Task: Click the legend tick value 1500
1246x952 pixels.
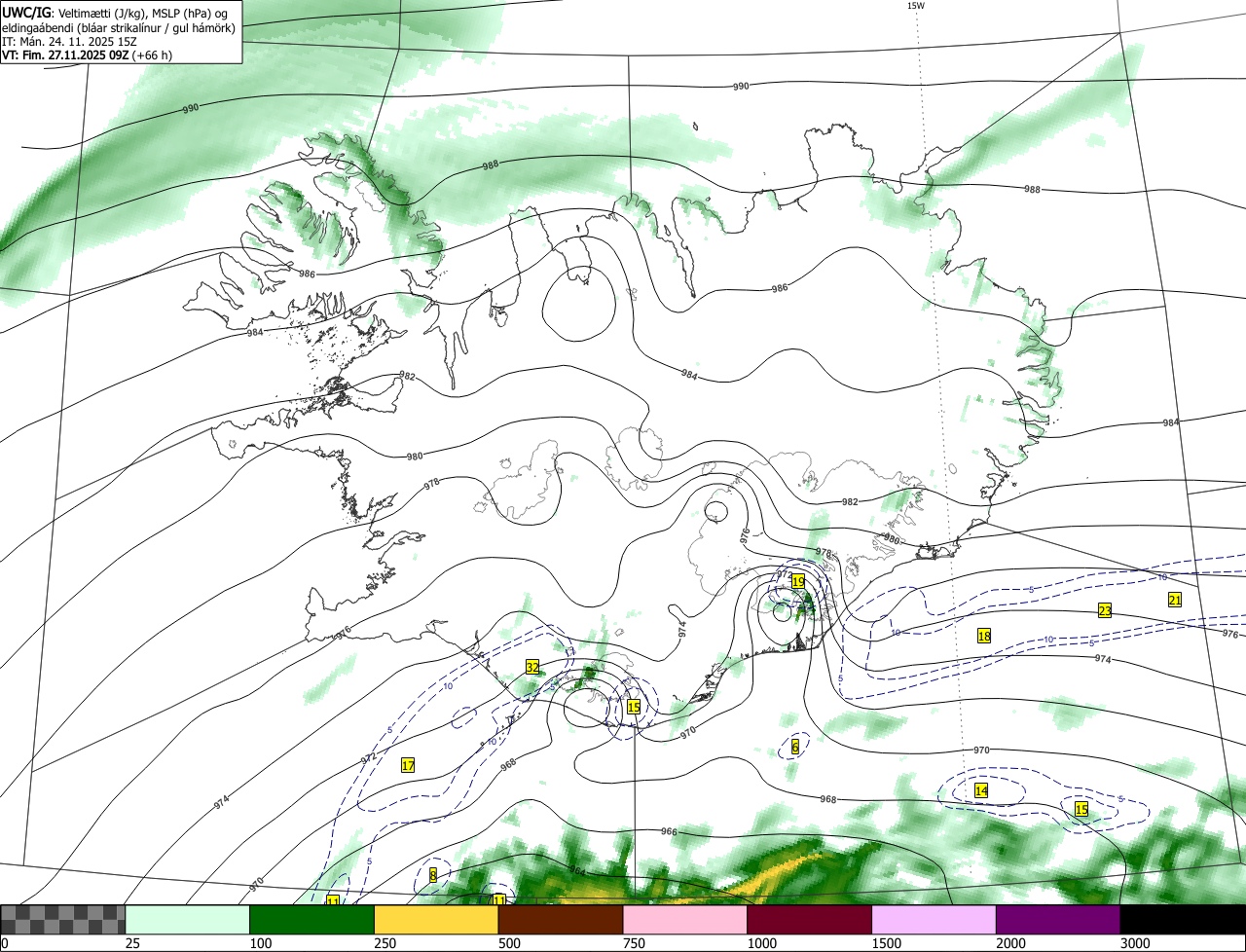Action: pos(886,944)
